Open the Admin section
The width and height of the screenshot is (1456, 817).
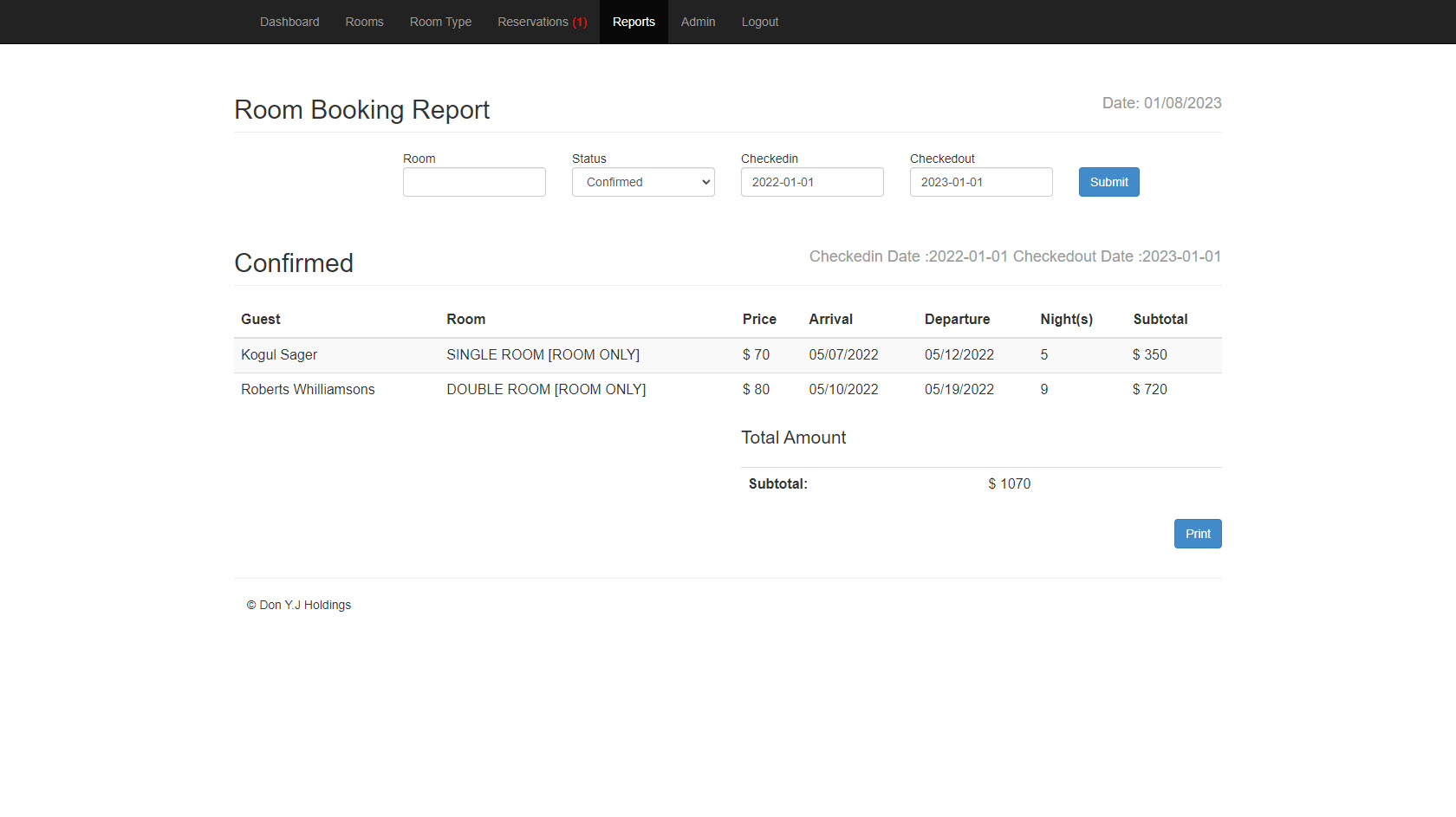[698, 22]
